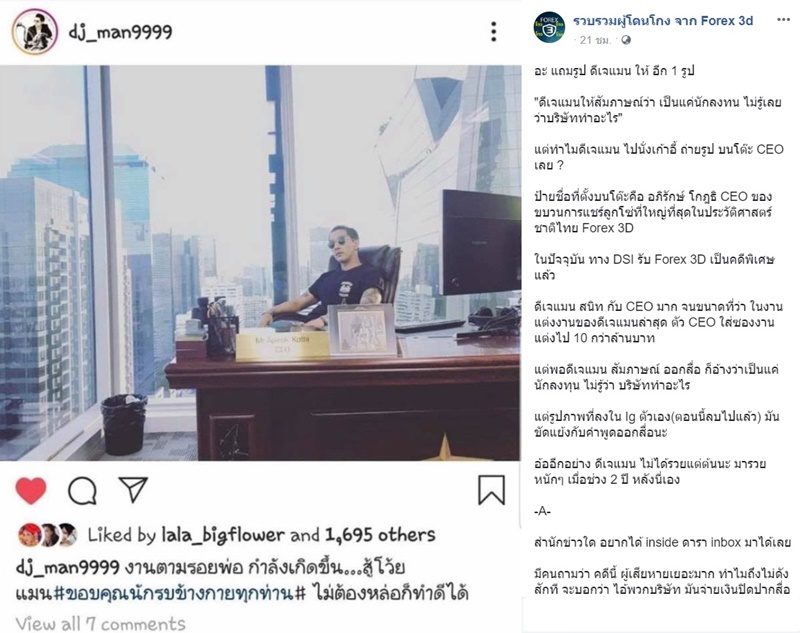800x633 pixels.
Task: Click dj_man9999 profile picture
Action: click(35, 32)
